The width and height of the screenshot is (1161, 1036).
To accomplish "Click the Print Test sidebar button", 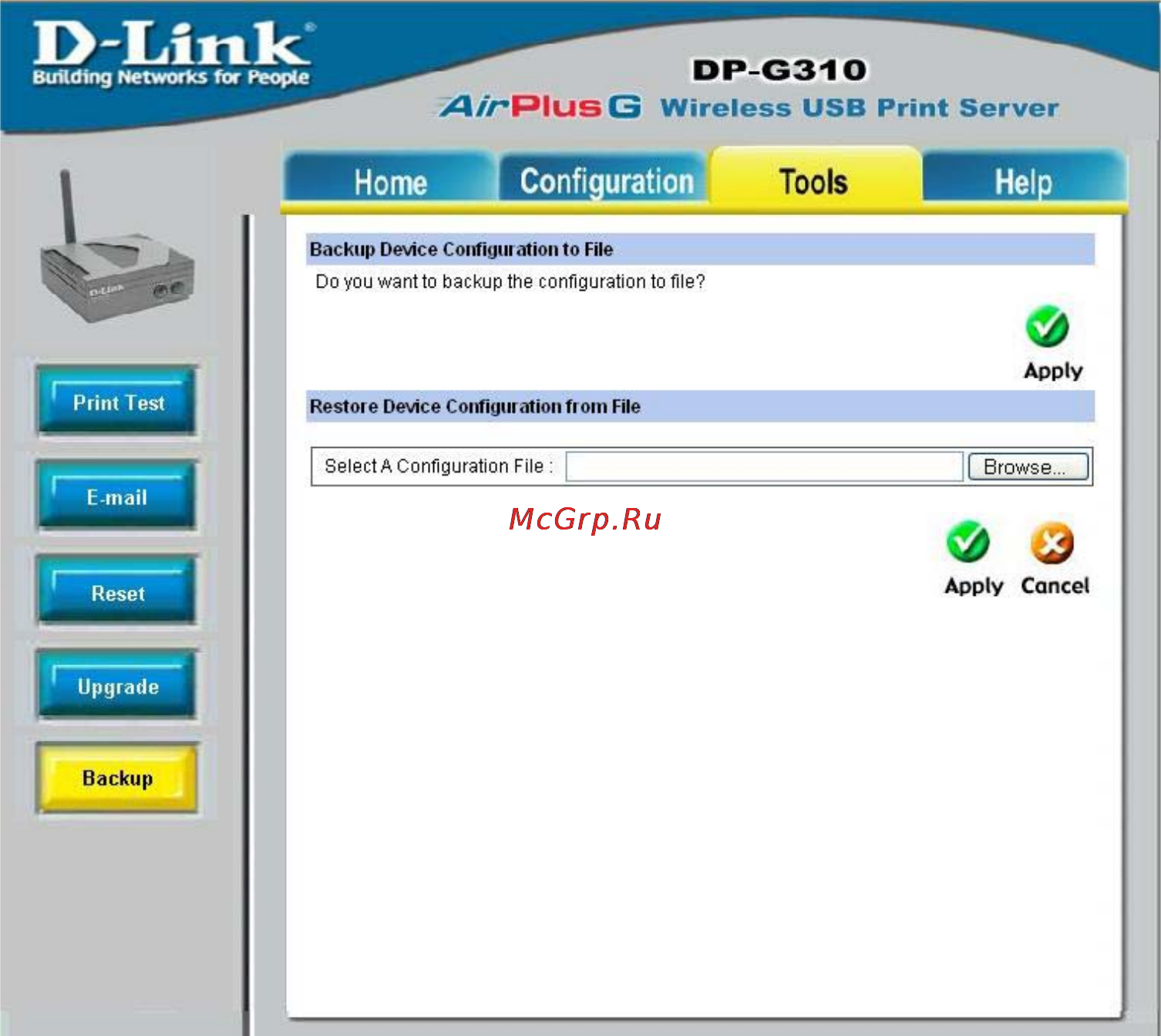I will (x=117, y=402).
